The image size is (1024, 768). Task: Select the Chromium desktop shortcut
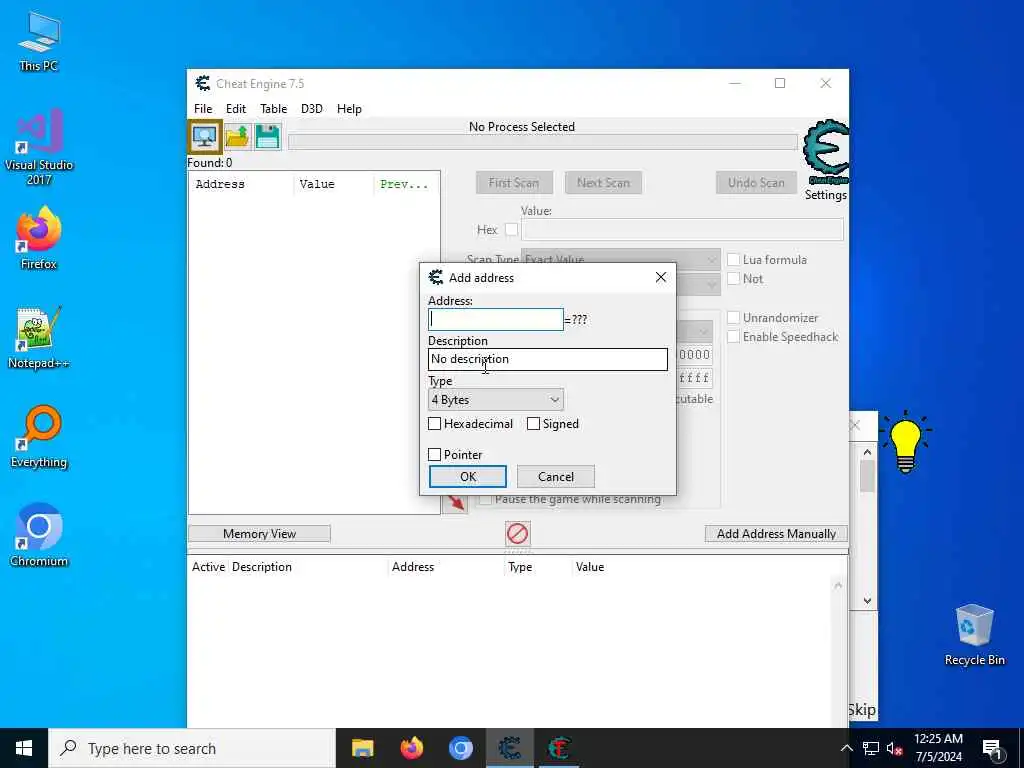(39, 536)
